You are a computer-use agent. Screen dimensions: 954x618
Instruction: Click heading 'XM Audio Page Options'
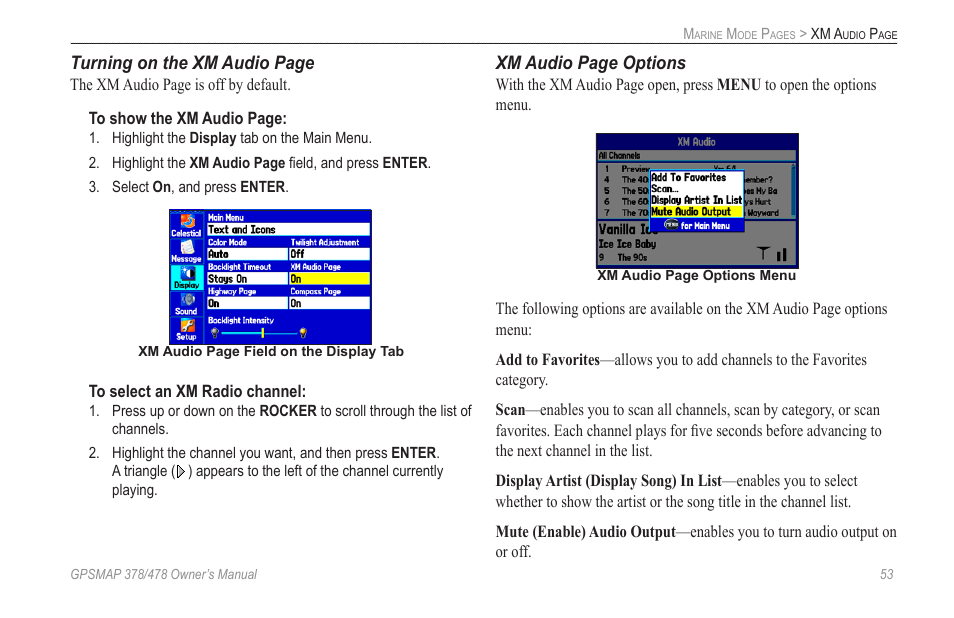click(x=590, y=63)
